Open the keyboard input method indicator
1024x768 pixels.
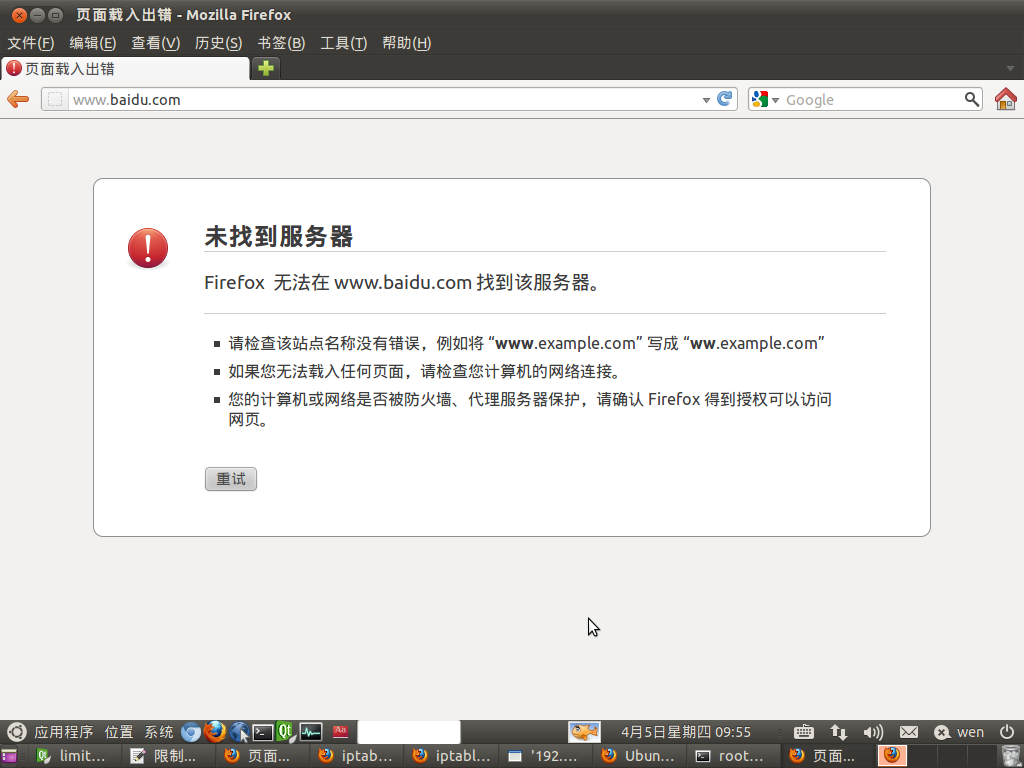pyautogui.click(x=803, y=732)
